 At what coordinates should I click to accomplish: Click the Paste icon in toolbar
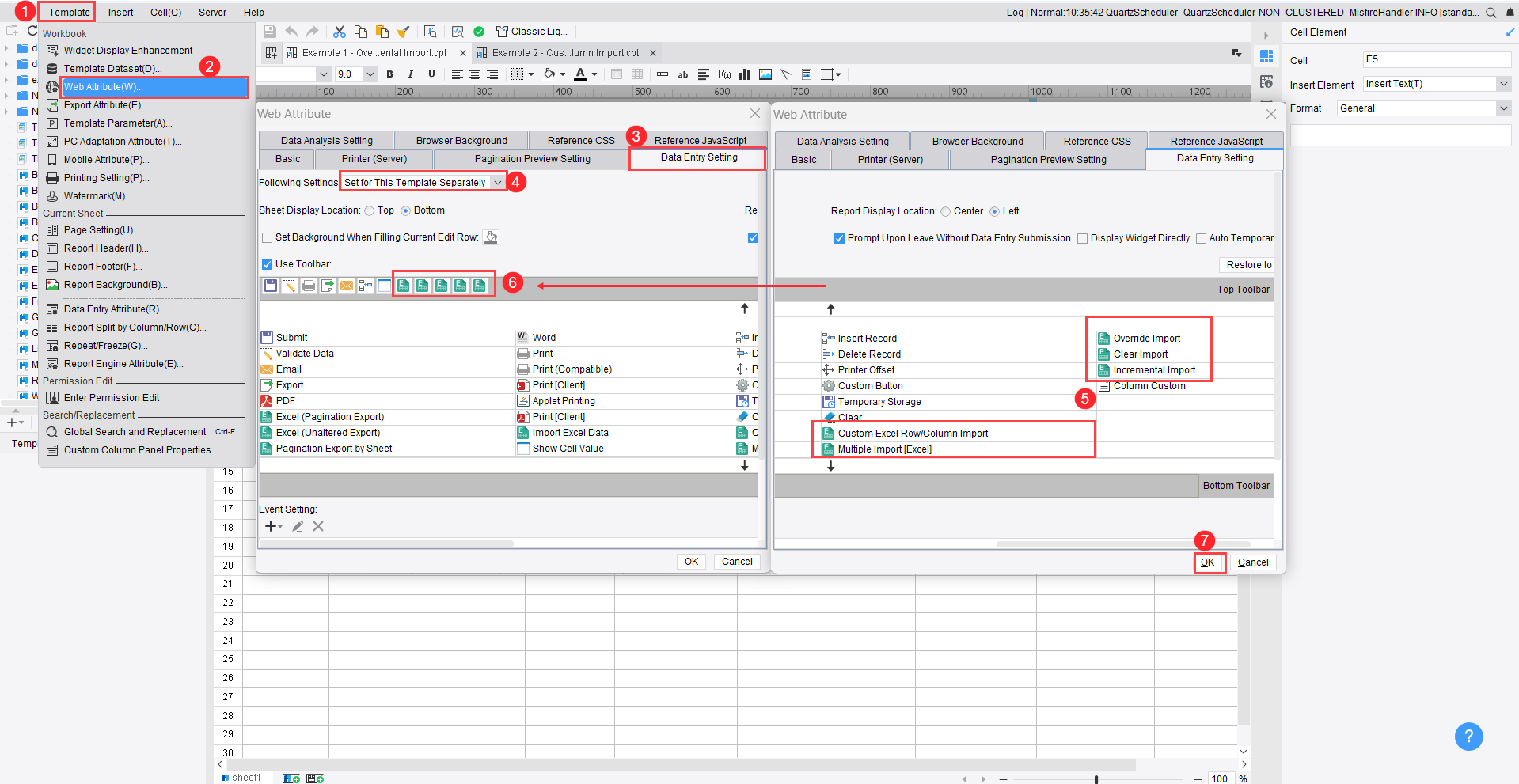tap(382, 32)
